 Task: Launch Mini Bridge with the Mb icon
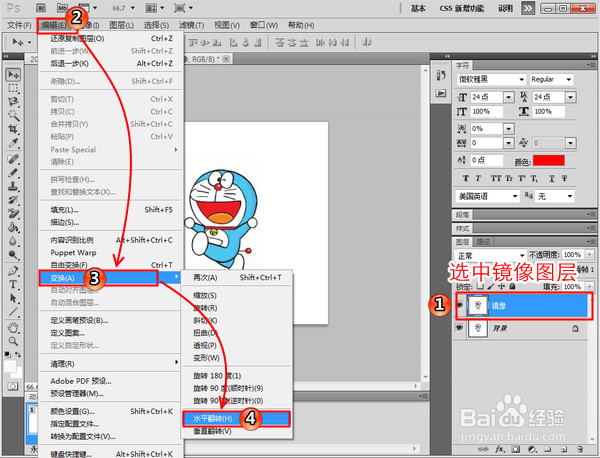click(62, 8)
